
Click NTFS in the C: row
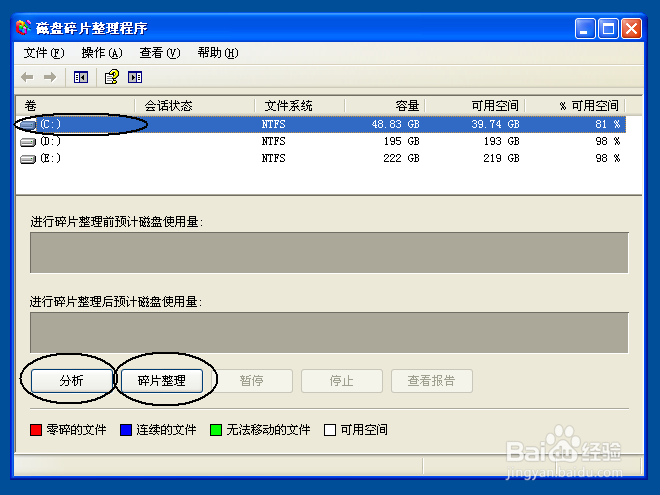point(274,125)
